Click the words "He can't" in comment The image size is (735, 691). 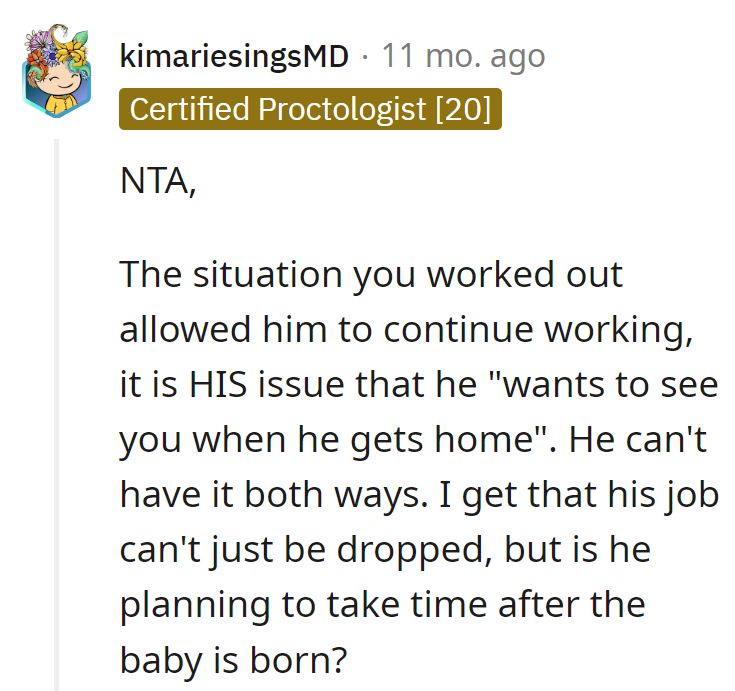(638, 440)
